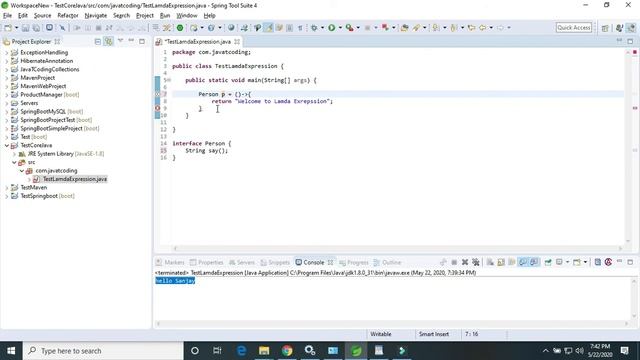Click the Search flashlight icon in the toolbar
Image resolution: width=640 pixels, height=360 pixels.
point(416,28)
